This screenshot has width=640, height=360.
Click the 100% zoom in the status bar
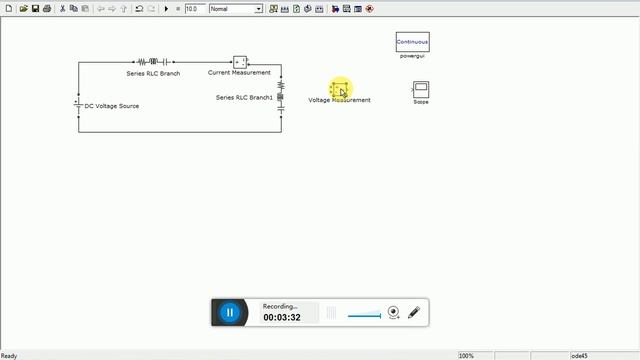466,356
